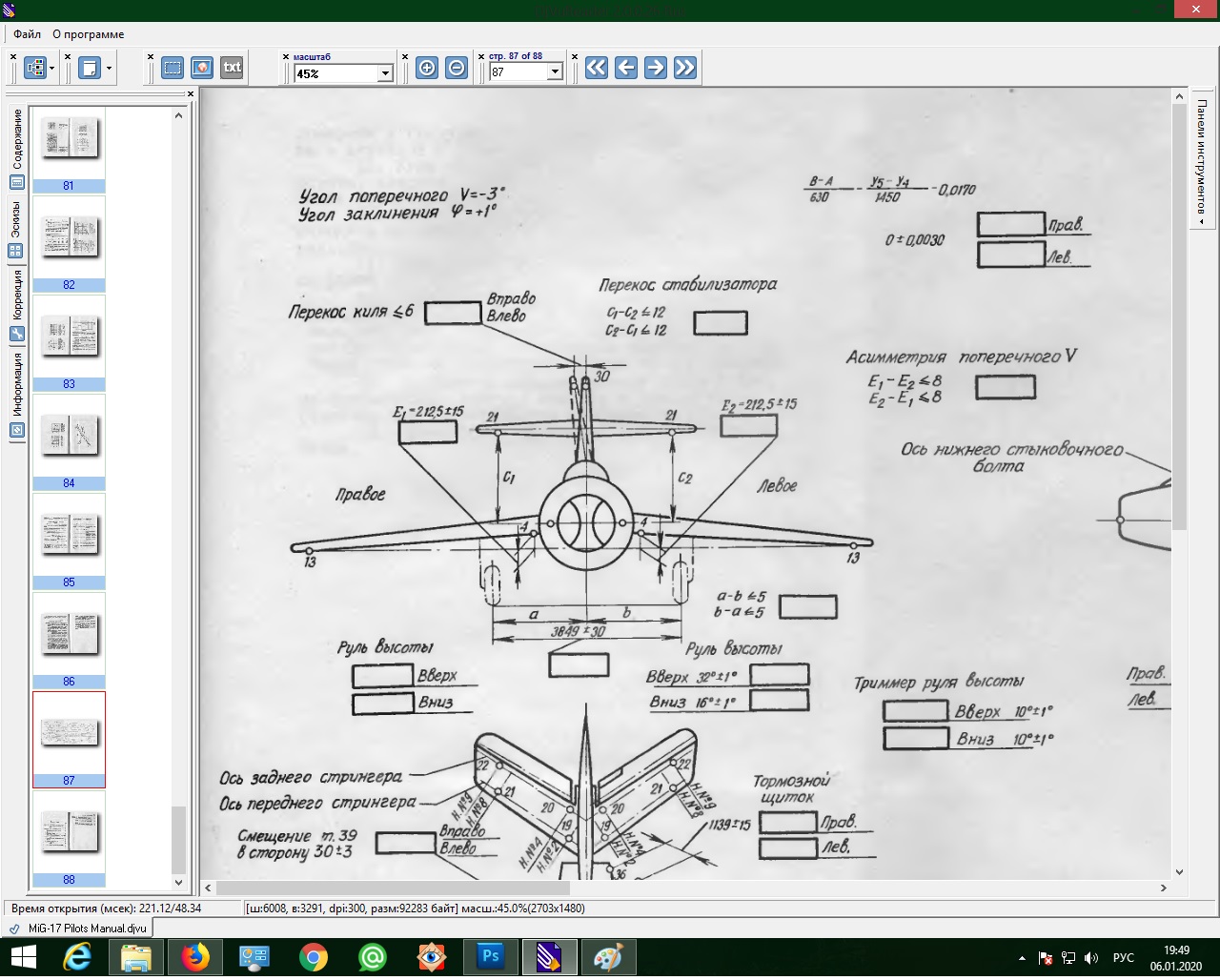This screenshot has height=980, width=1220.
Task: Open Photoshop from the Windows taskbar
Action: pyautogui.click(x=491, y=957)
